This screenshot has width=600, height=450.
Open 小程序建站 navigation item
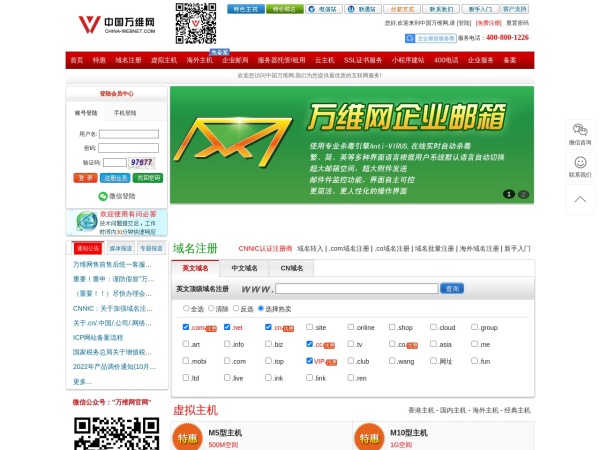click(408, 60)
